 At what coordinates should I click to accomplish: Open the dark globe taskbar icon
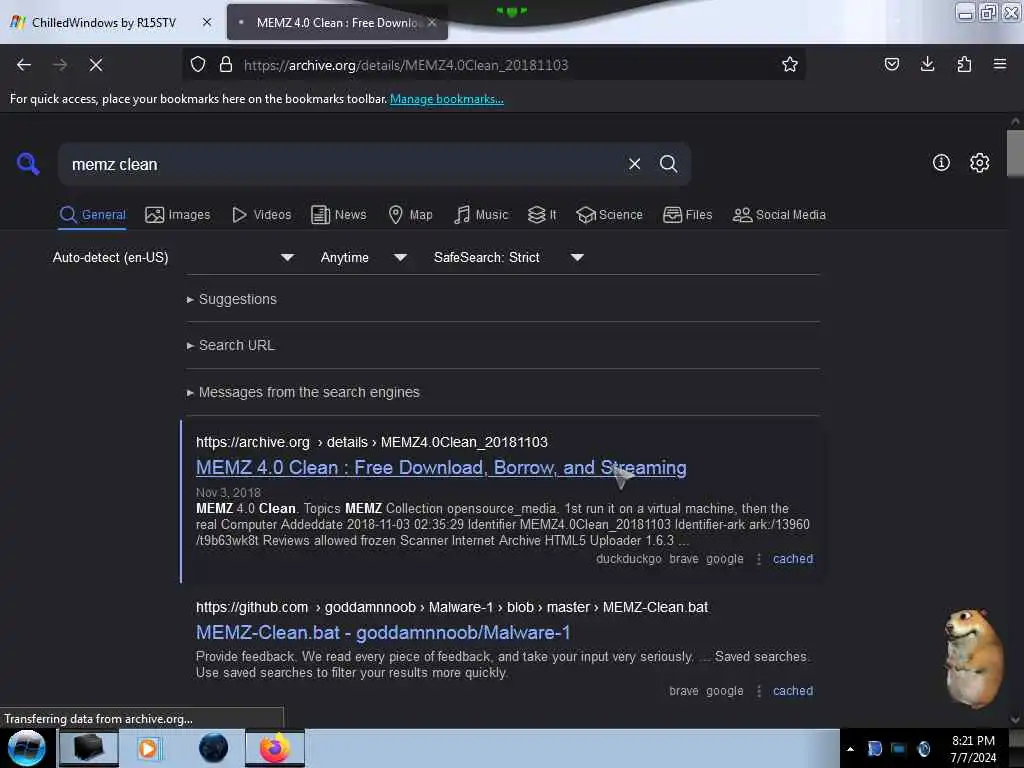(214, 748)
